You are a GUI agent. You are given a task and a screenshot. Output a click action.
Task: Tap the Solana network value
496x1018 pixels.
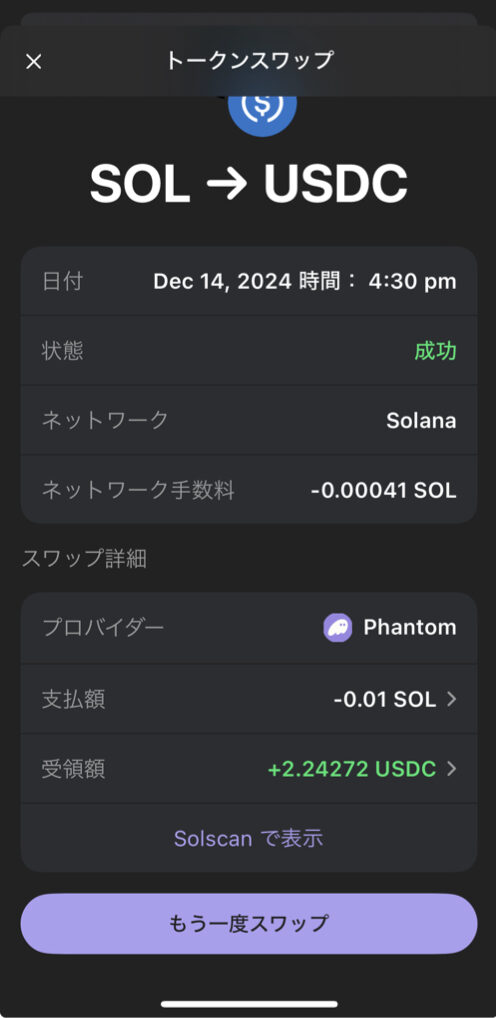click(421, 421)
